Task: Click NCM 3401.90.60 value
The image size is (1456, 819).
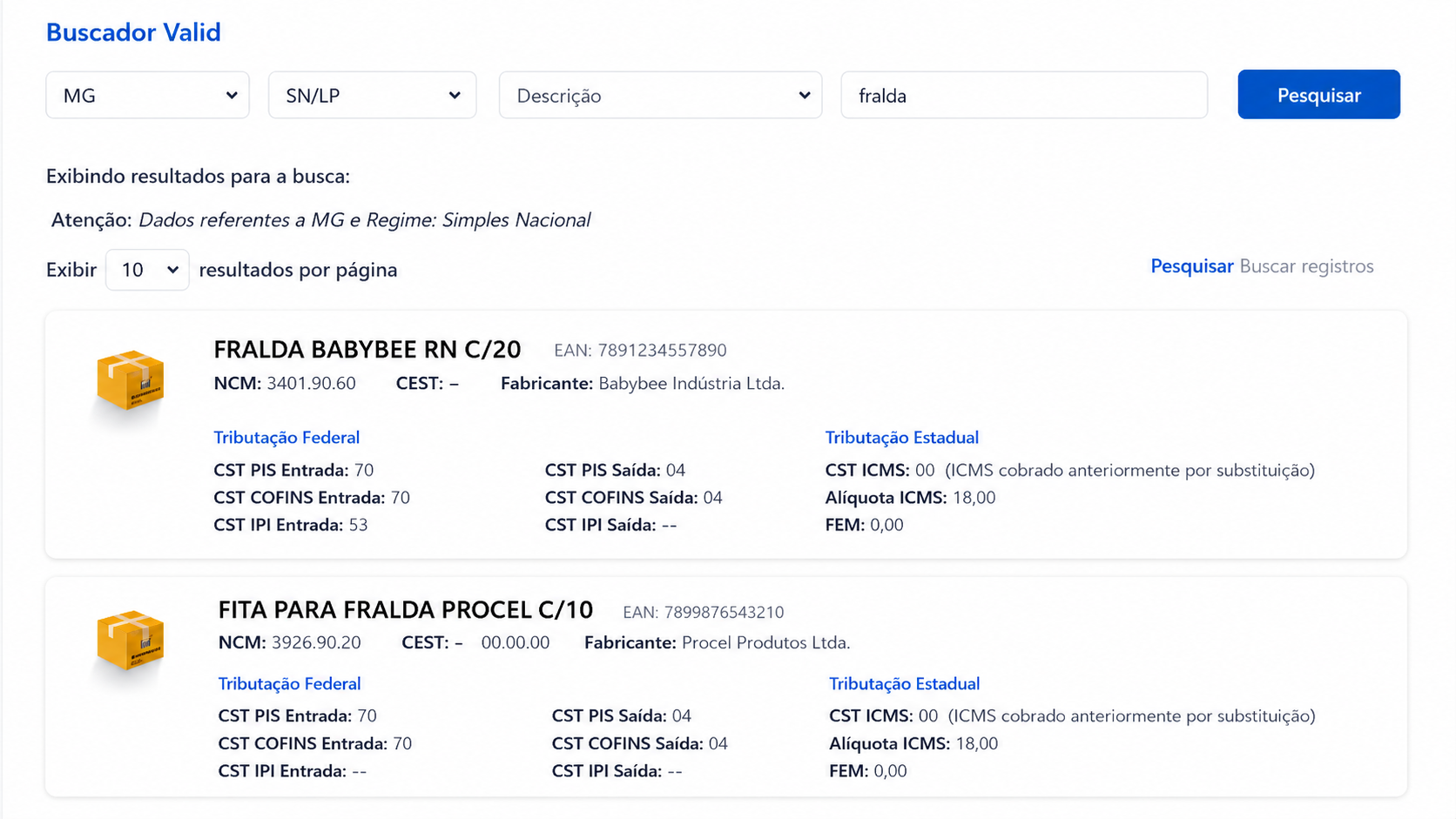Action: tap(311, 384)
